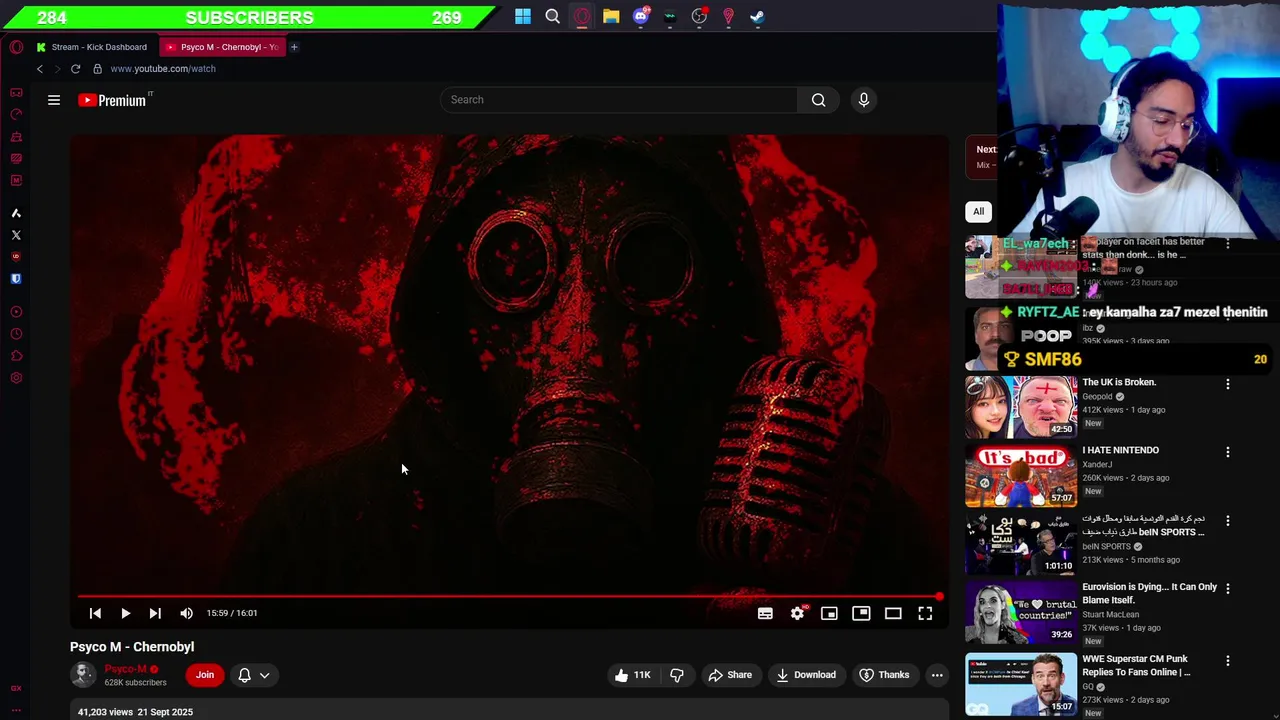Screen dimensions: 1280x720
Task: Open History clock icon in sidebar
Action: coord(16,334)
